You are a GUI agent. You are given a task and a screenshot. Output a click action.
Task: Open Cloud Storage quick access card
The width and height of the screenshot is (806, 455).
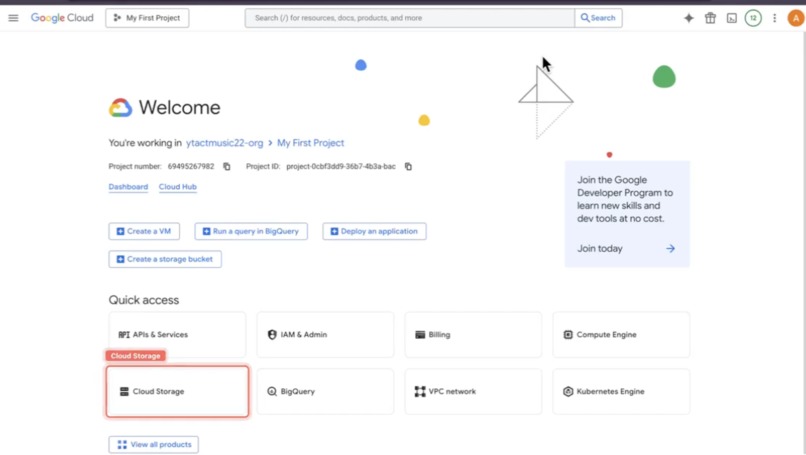(x=177, y=391)
